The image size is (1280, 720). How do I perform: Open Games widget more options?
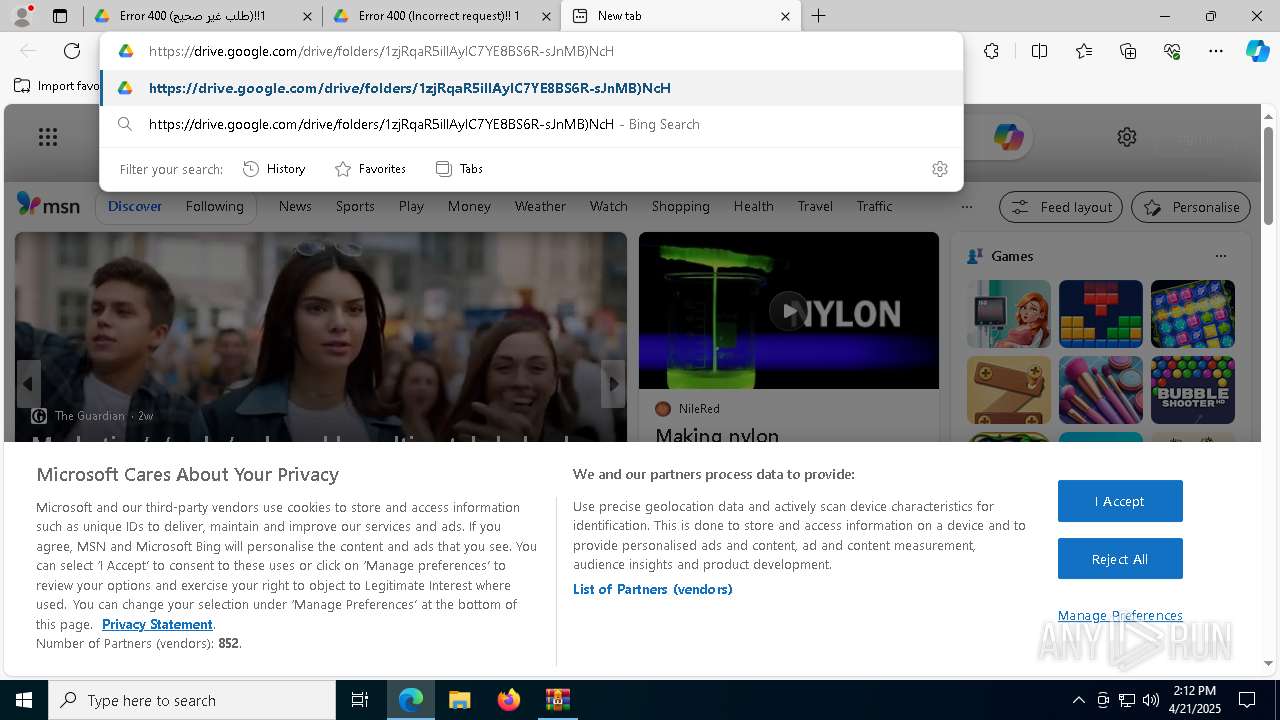[1220, 256]
